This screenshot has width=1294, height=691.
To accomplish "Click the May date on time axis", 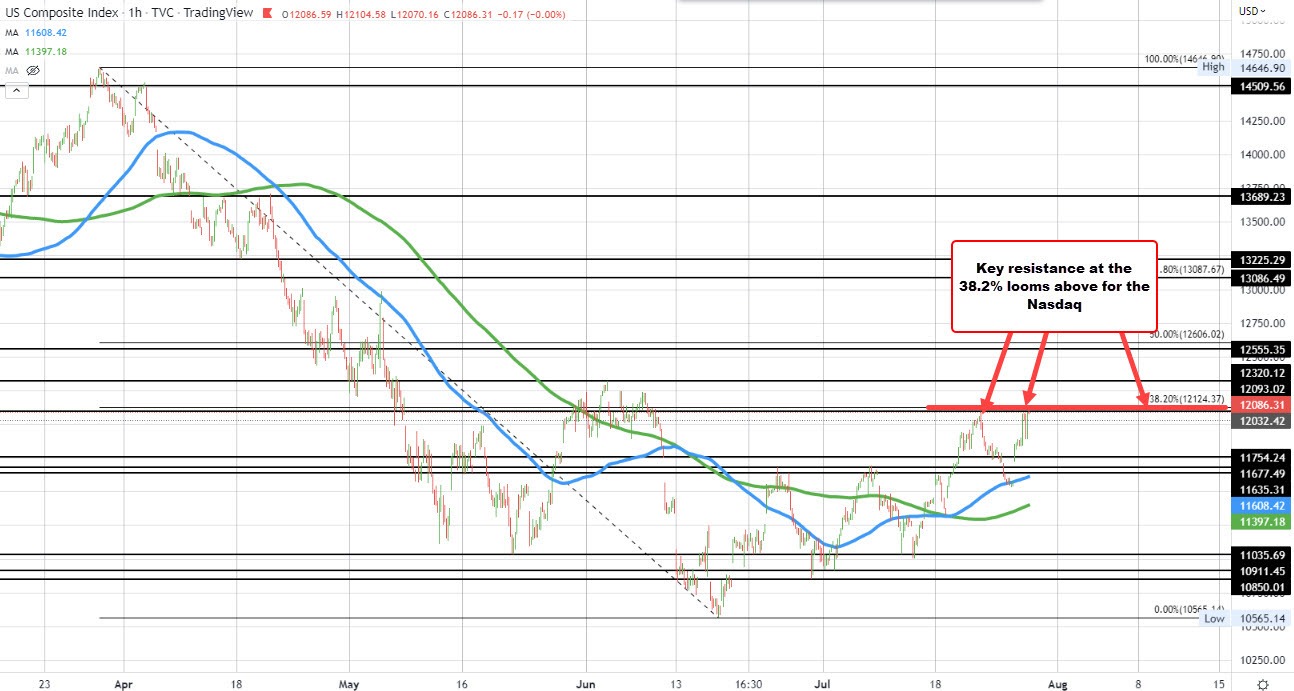I will coord(349,684).
